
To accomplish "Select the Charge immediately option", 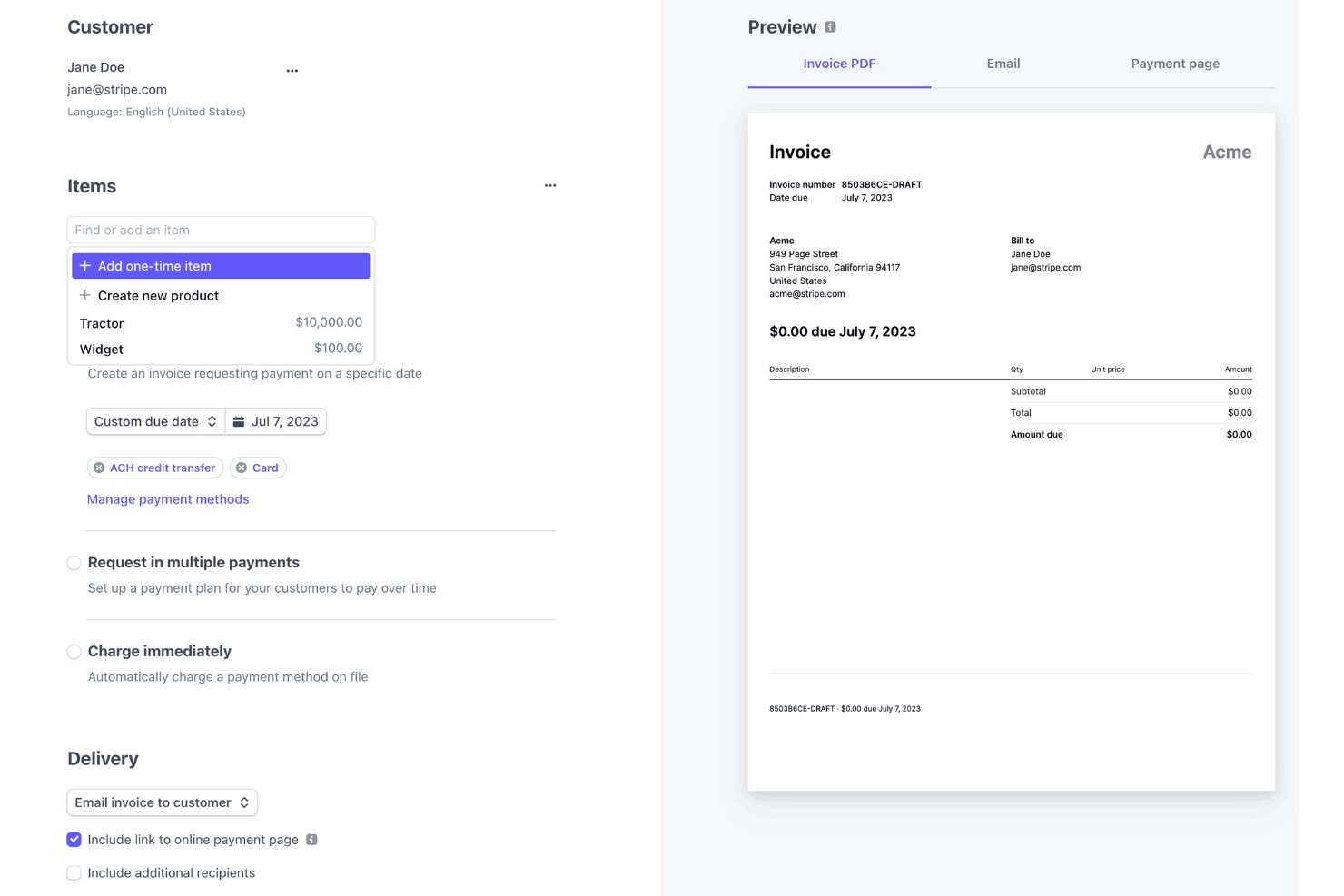I will point(74,651).
